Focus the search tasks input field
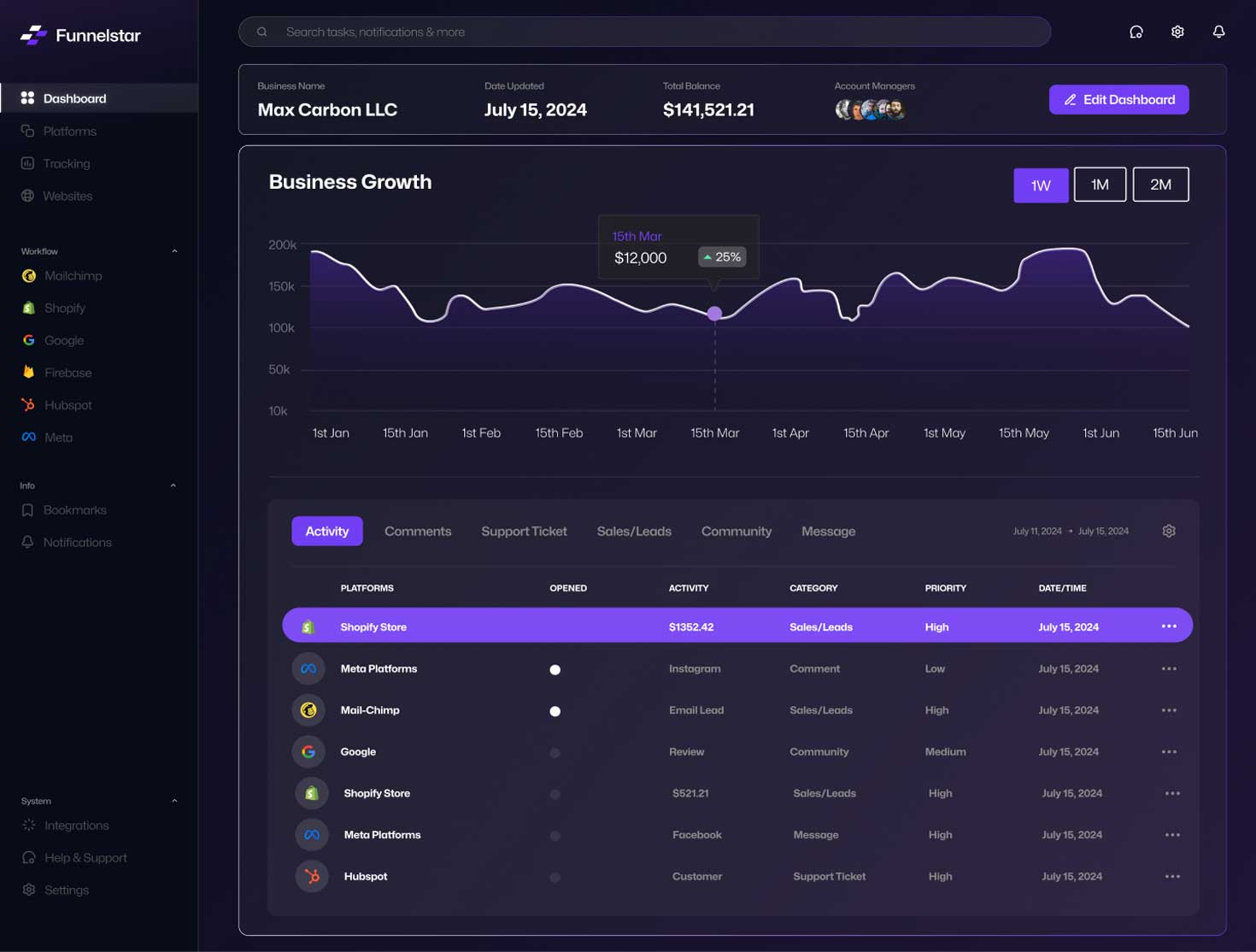Viewport: 1256px width, 952px height. point(644,32)
